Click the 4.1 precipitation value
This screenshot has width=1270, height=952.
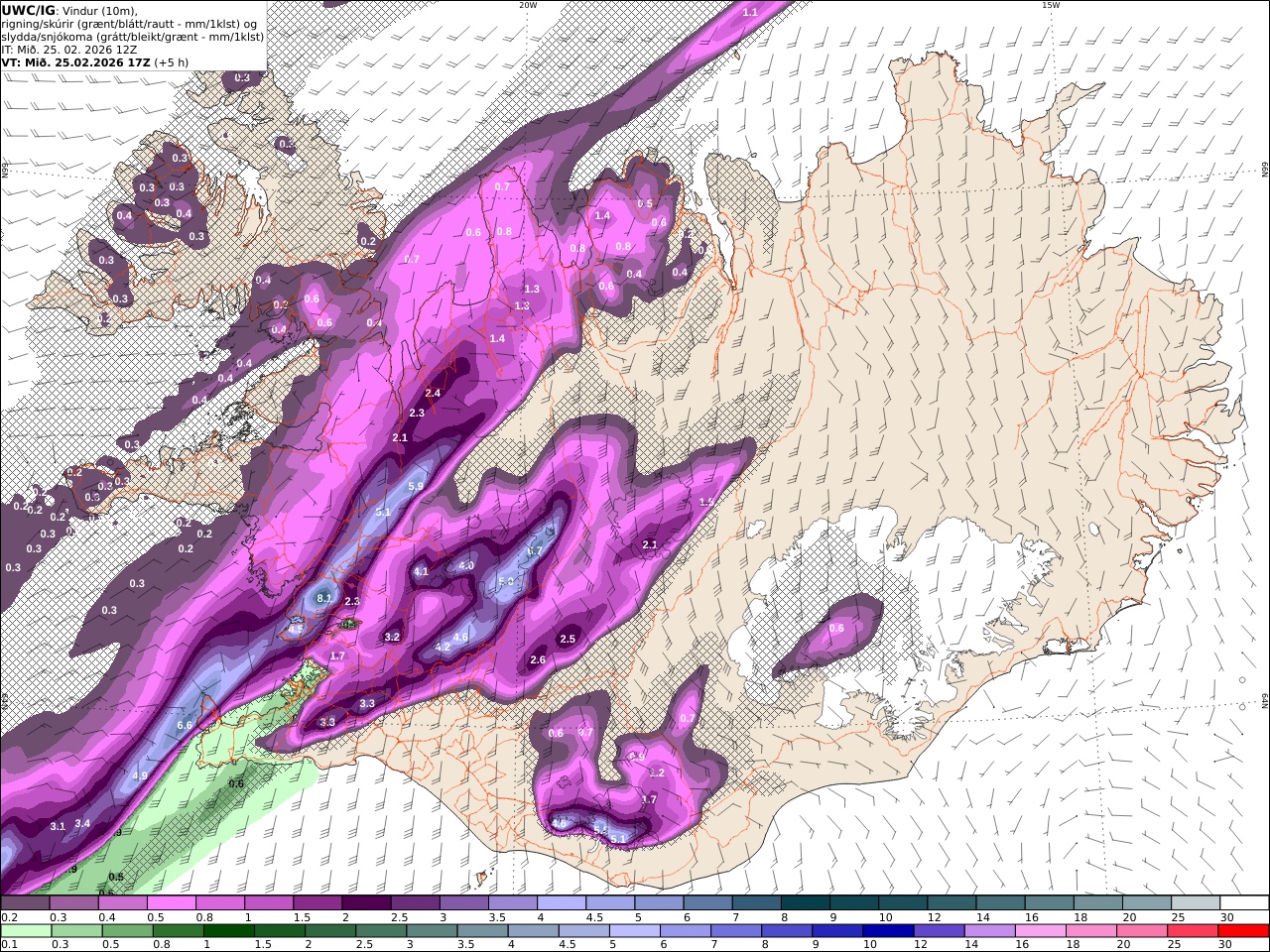coord(421,572)
